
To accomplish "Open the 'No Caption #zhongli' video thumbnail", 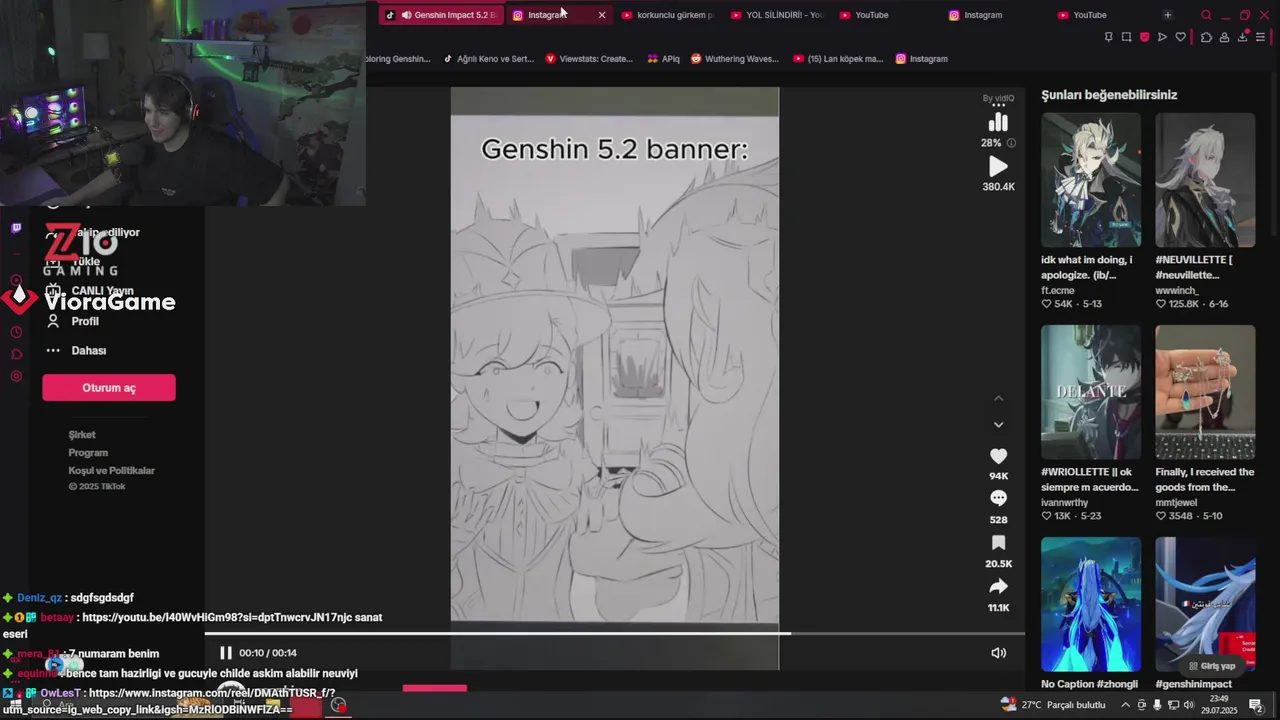I will [1090, 604].
